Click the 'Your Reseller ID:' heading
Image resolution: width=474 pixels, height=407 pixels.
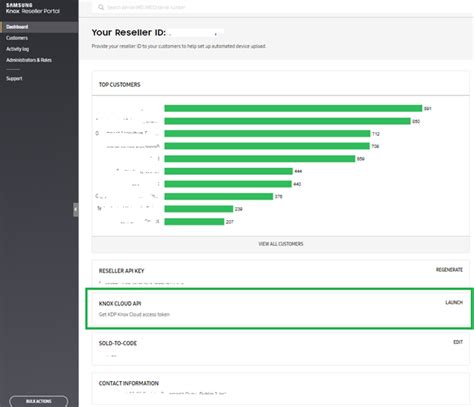point(129,33)
